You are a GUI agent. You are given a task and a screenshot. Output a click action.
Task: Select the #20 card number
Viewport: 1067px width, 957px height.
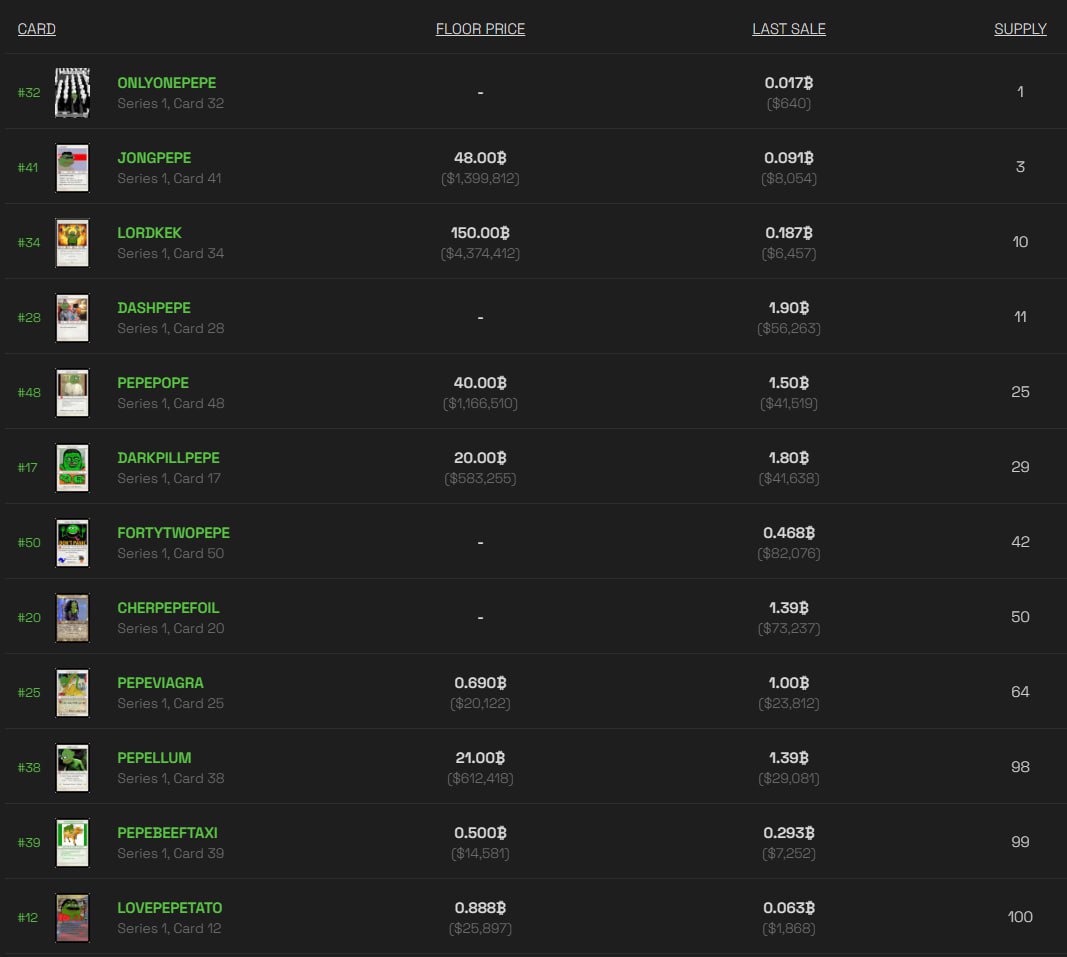tap(29, 617)
